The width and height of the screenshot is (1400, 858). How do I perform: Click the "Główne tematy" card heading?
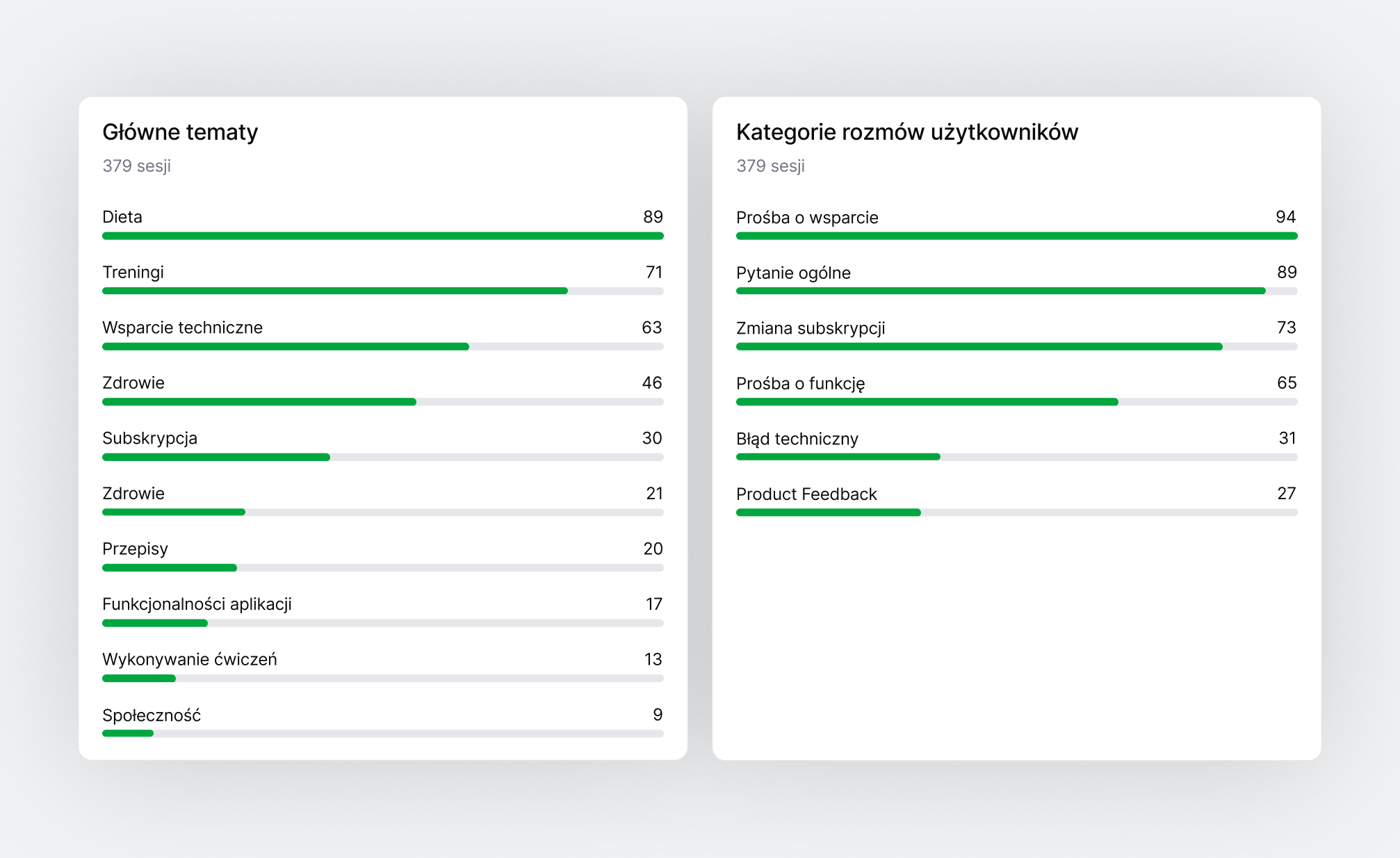(x=180, y=132)
